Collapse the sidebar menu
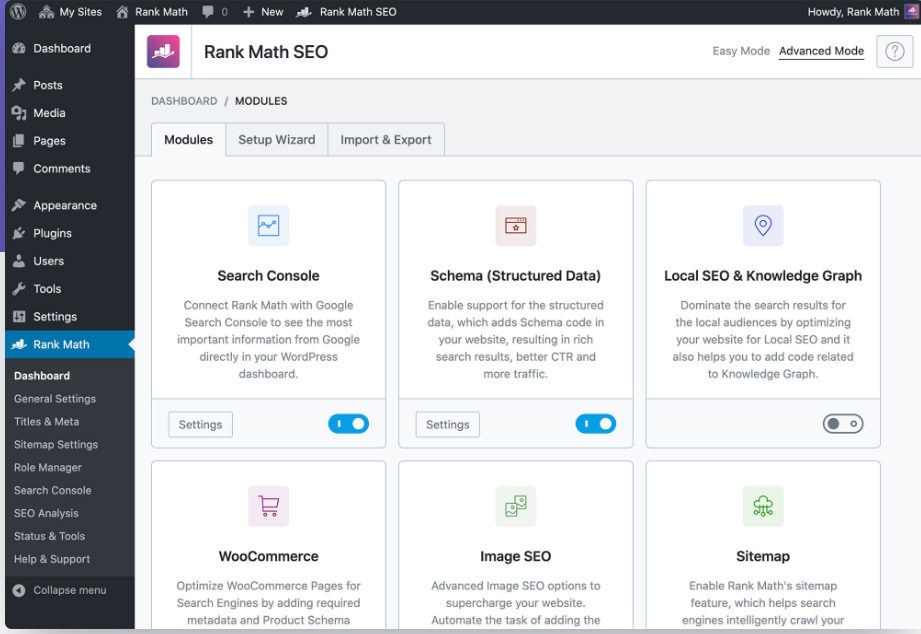 60,590
